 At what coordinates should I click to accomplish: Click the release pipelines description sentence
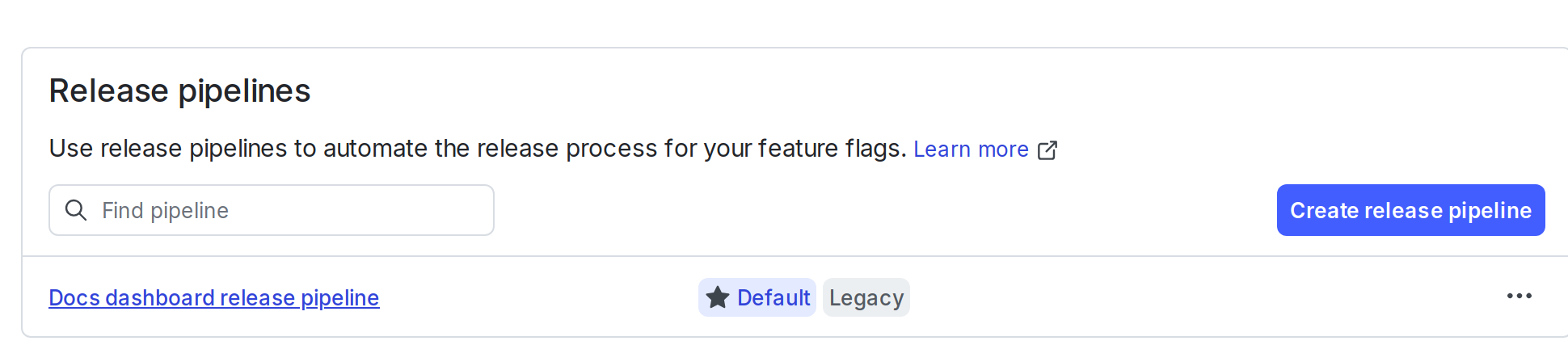(477, 149)
